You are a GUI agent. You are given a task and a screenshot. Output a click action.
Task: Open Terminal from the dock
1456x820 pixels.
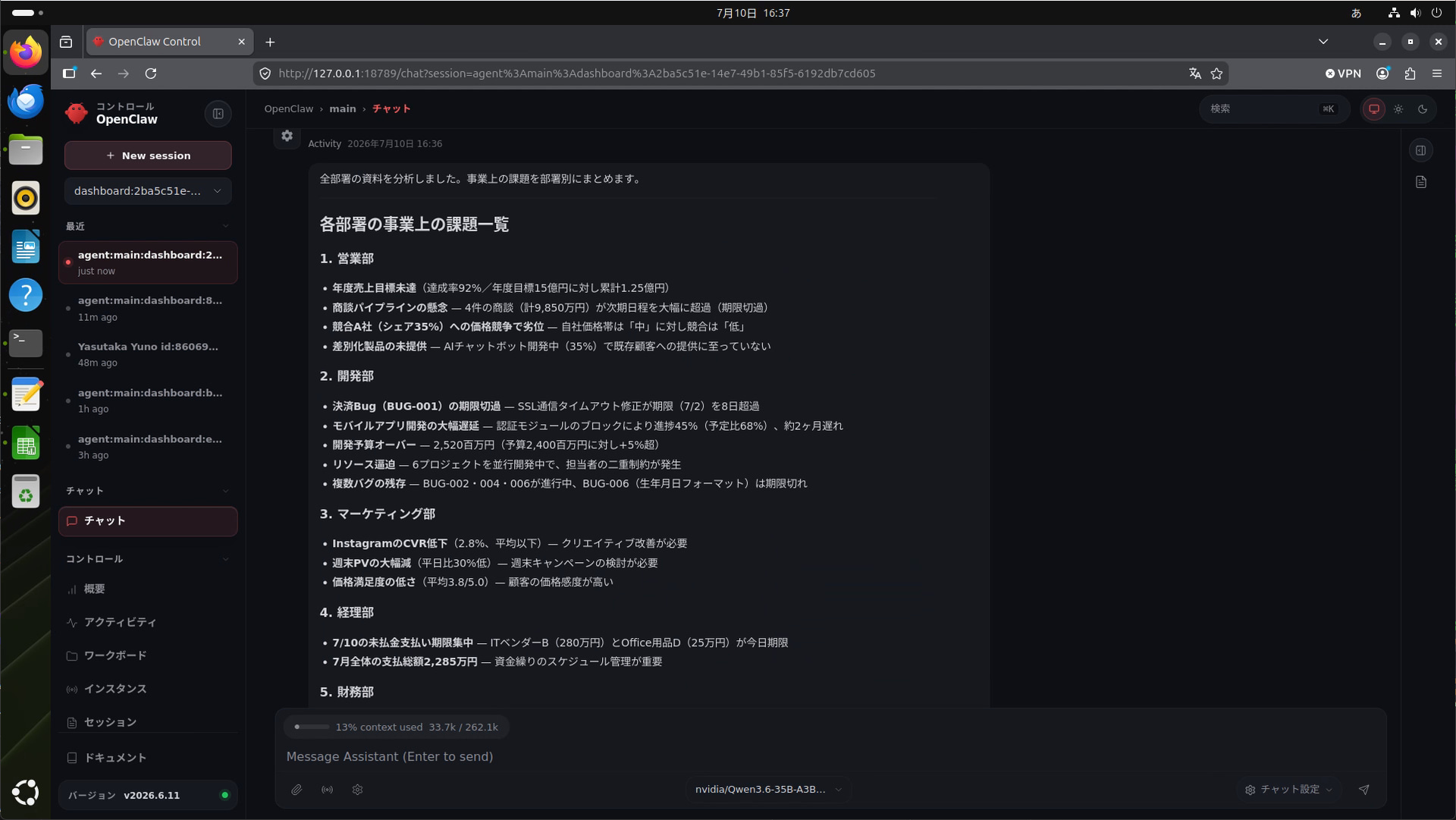tap(26, 343)
